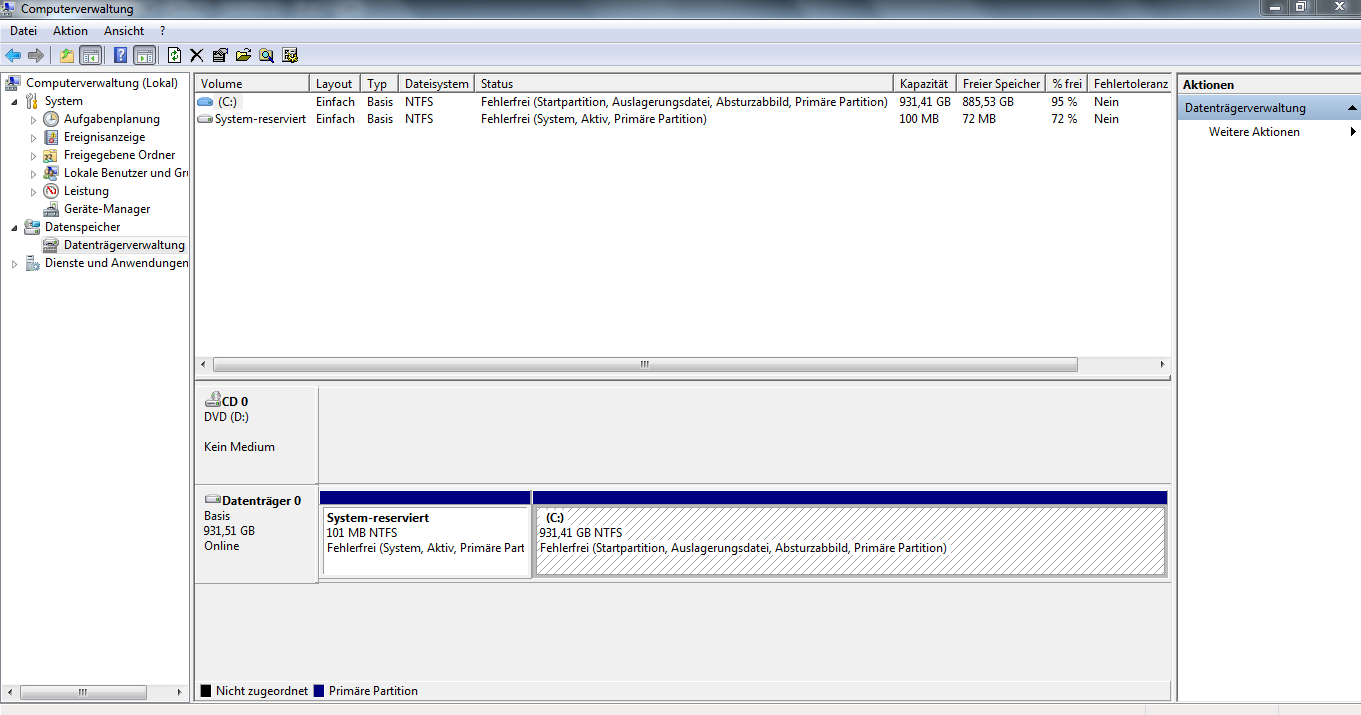Click the Aufgabenplanung clock icon

coord(51,119)
